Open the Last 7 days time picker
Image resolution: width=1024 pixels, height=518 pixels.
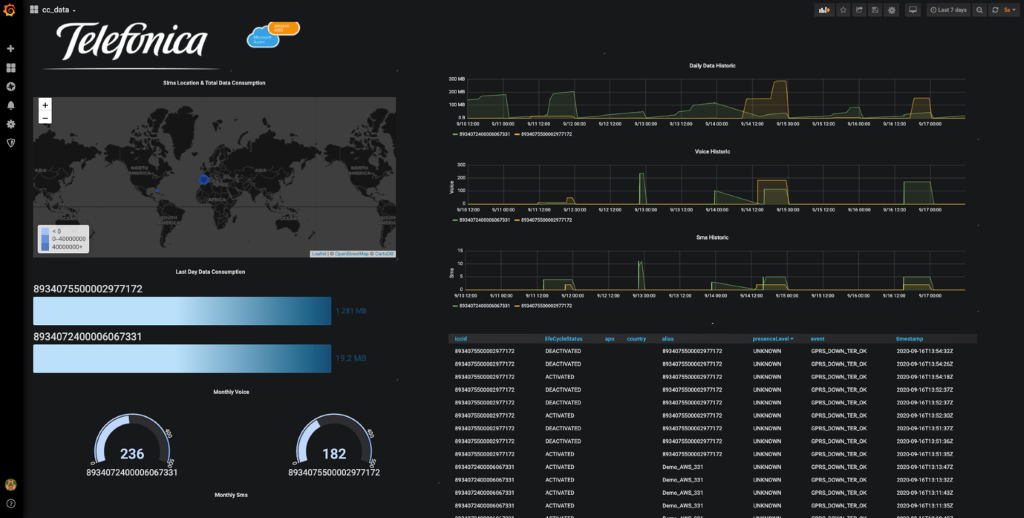coord(948,10)
